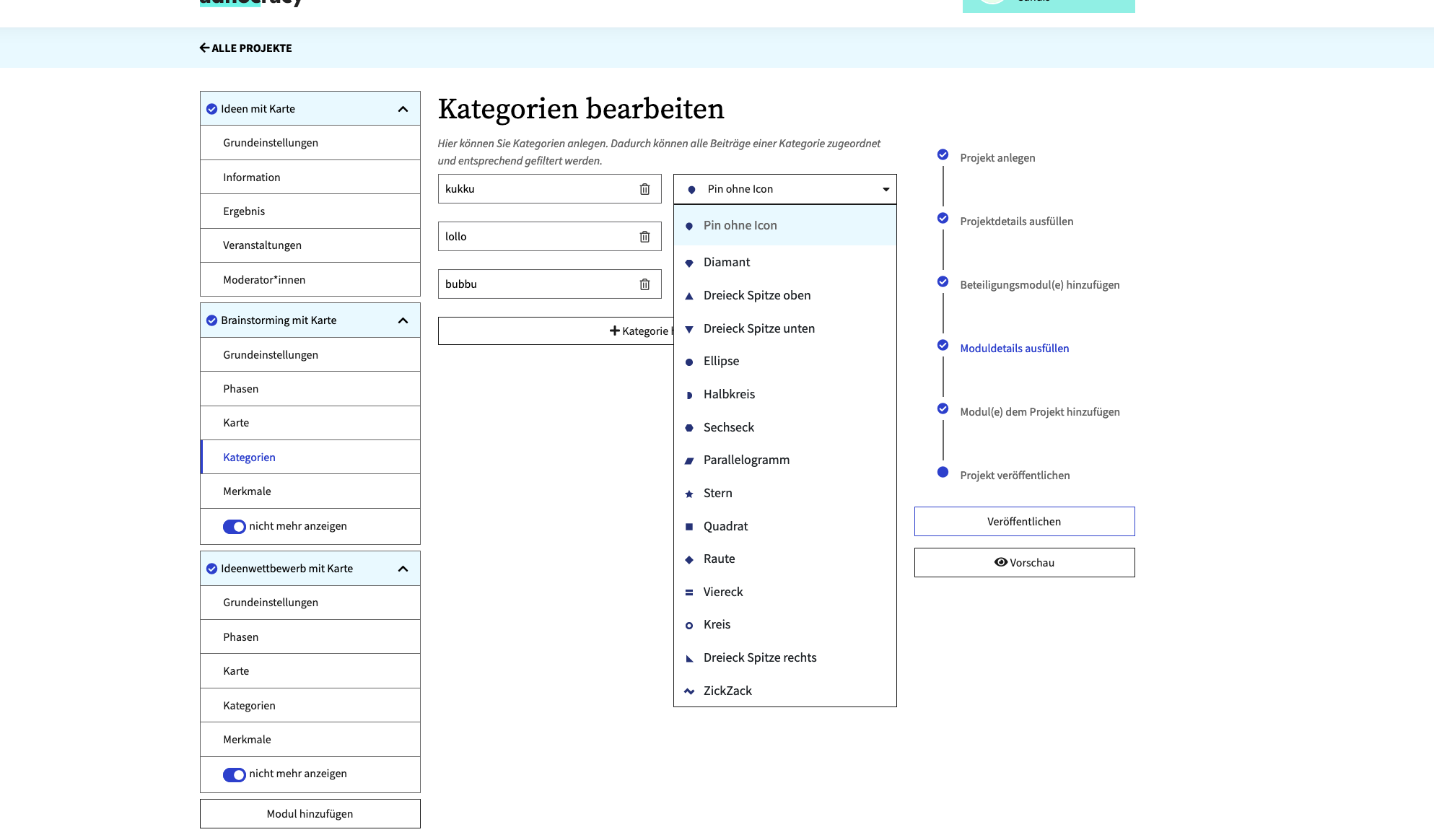Open Merkmale under Brainstorming mit Karte
This screenshot has width=1434, height=840.
point(247,491)
